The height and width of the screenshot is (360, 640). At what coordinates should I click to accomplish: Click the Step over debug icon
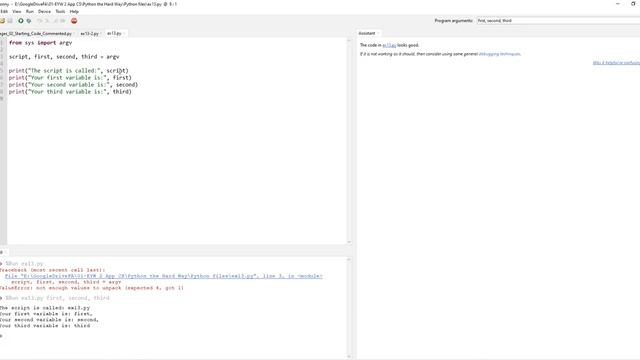[x=40, y=21]
